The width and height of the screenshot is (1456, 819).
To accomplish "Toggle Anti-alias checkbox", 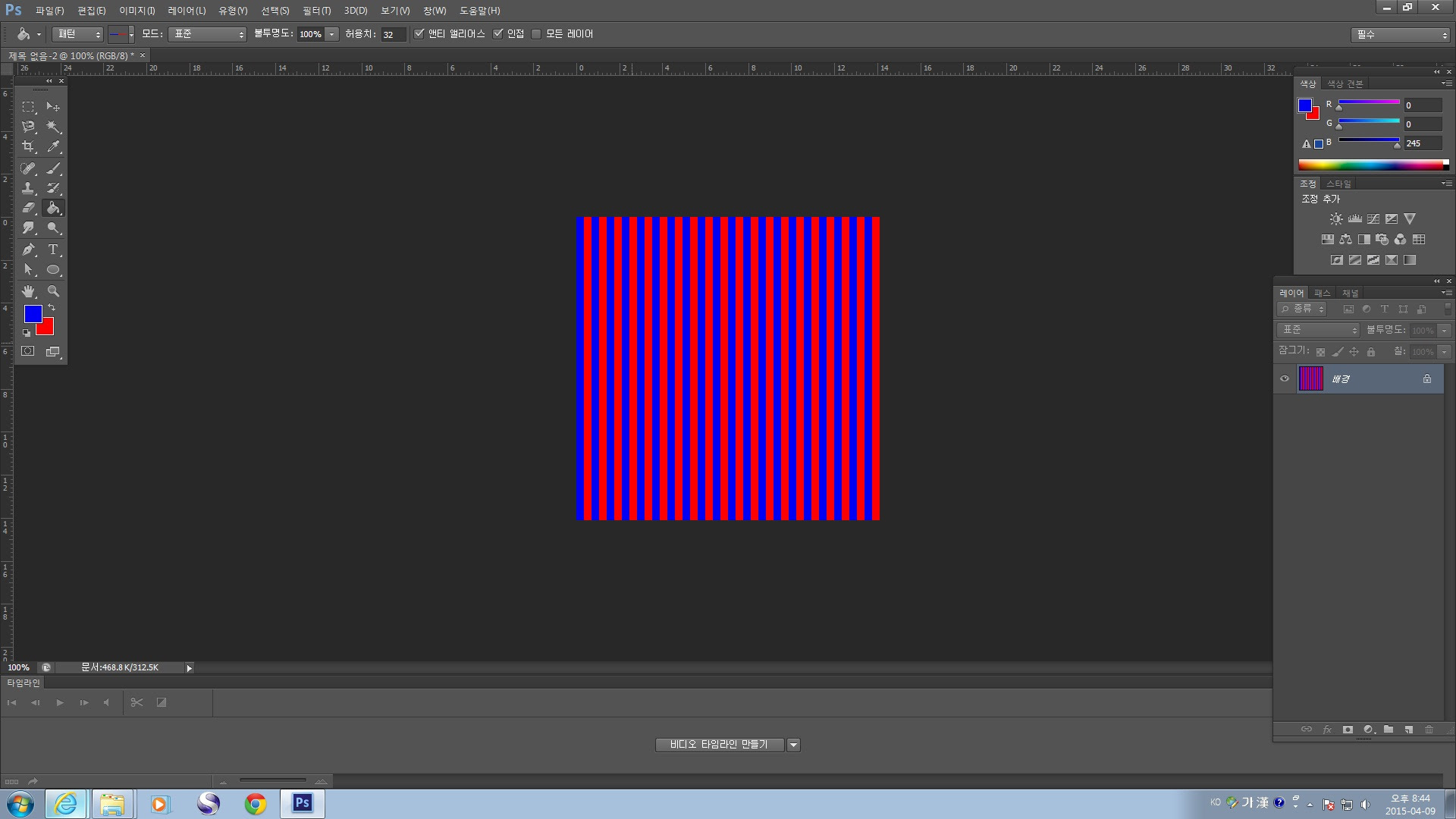I will click(419, 33).
